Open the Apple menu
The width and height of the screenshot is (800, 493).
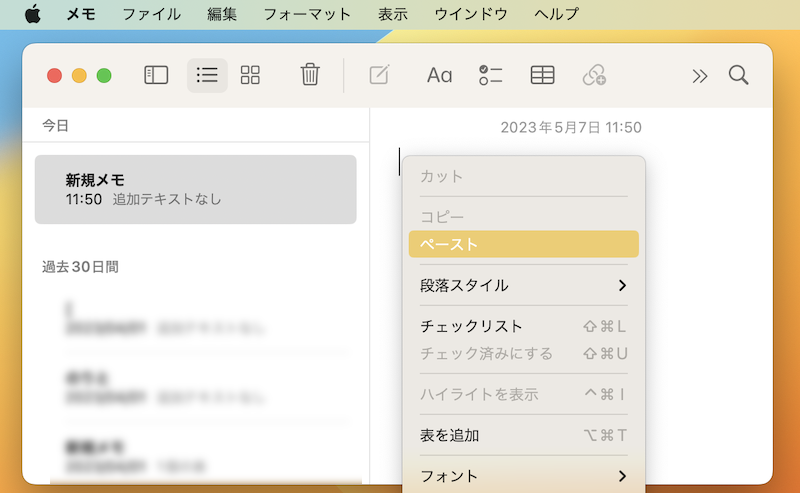(32, 14)
